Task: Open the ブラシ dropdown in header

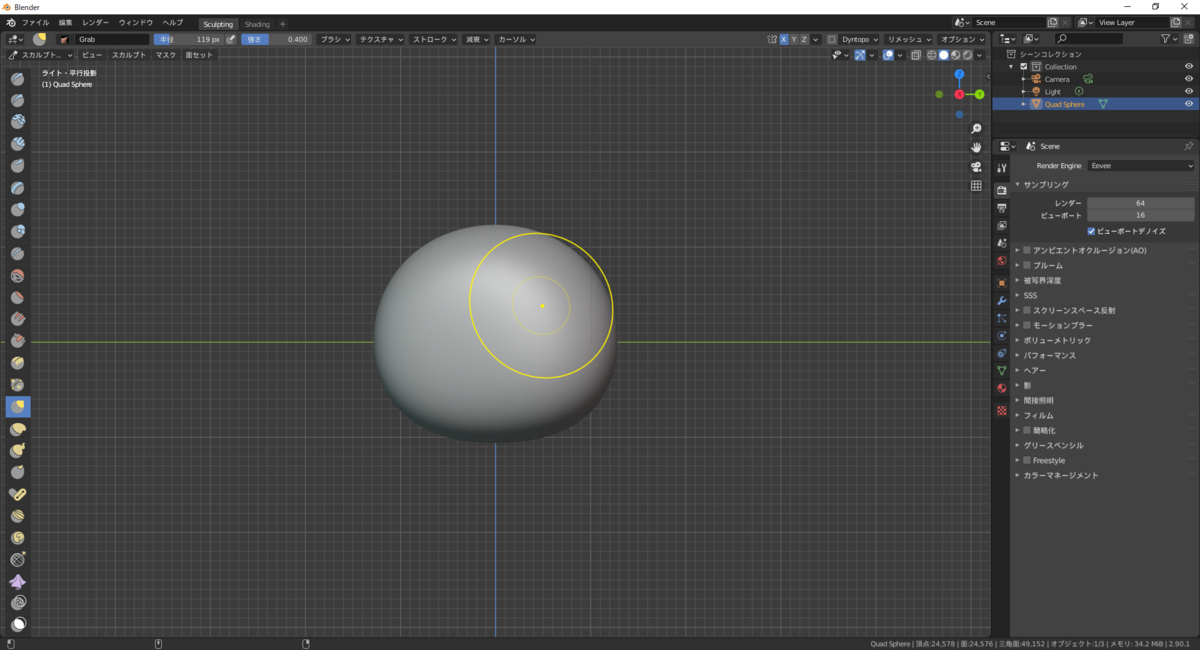Action: 334,40
